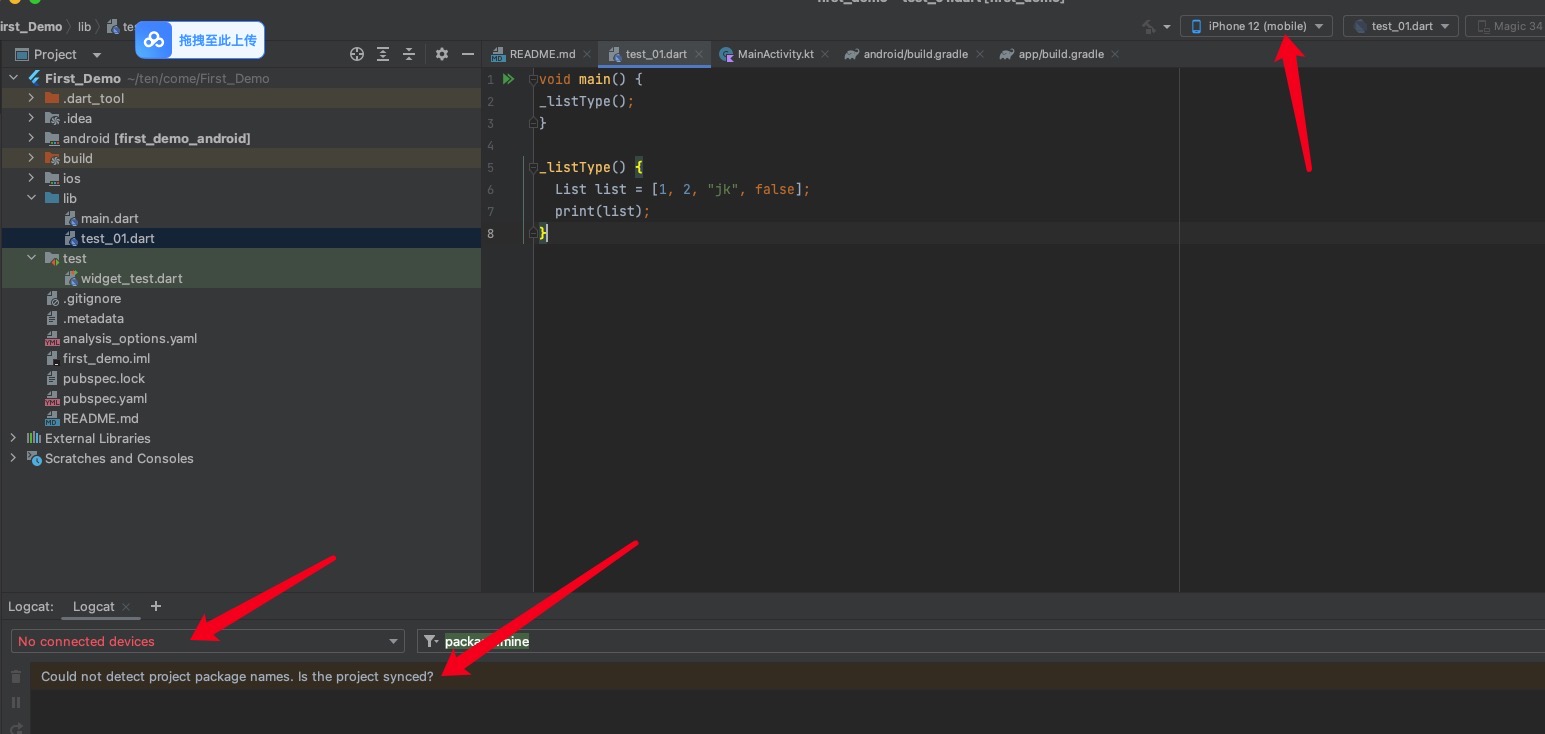Open Project panel settings gear
The height and width of the screenshot is (734, 1545).
pyautogui.click(x=442, y=54)
